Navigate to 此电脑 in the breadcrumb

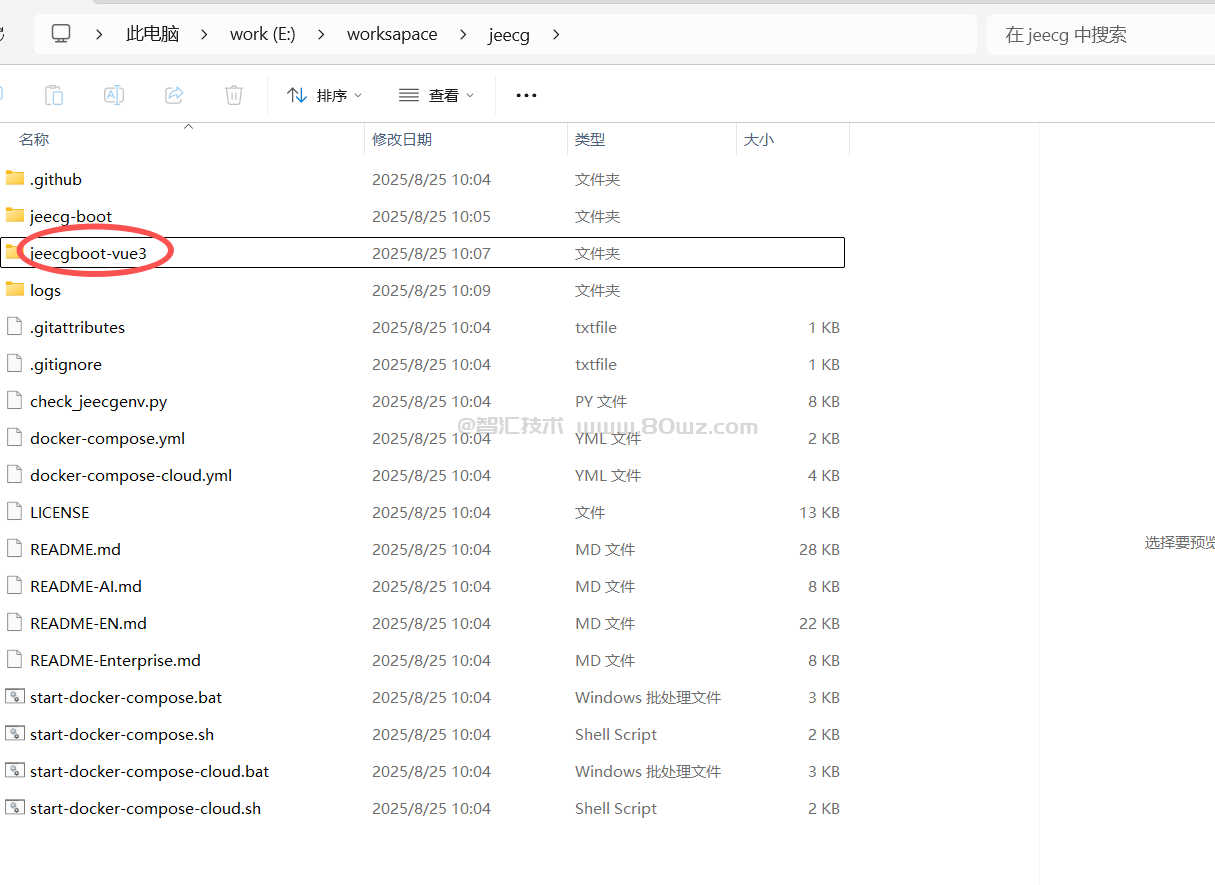tap(152, 34)
